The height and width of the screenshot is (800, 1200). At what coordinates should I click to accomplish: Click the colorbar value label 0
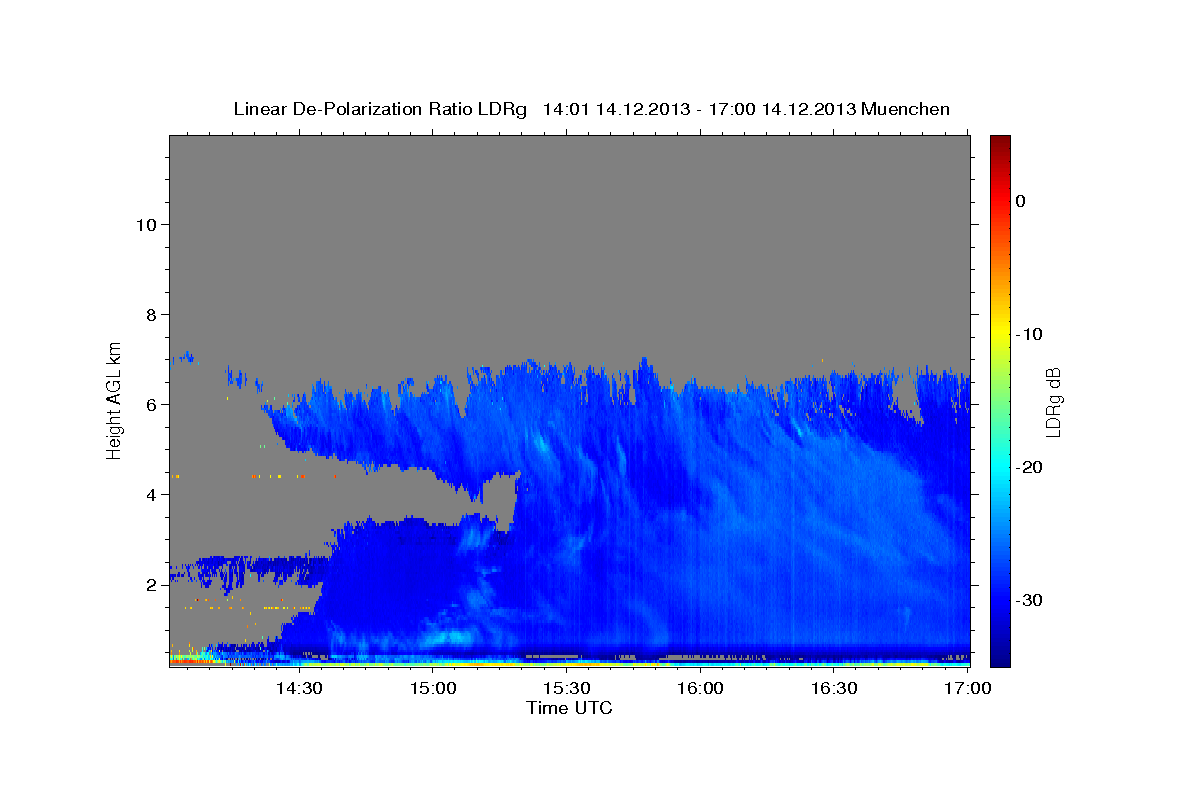(x=1021, y=201)
